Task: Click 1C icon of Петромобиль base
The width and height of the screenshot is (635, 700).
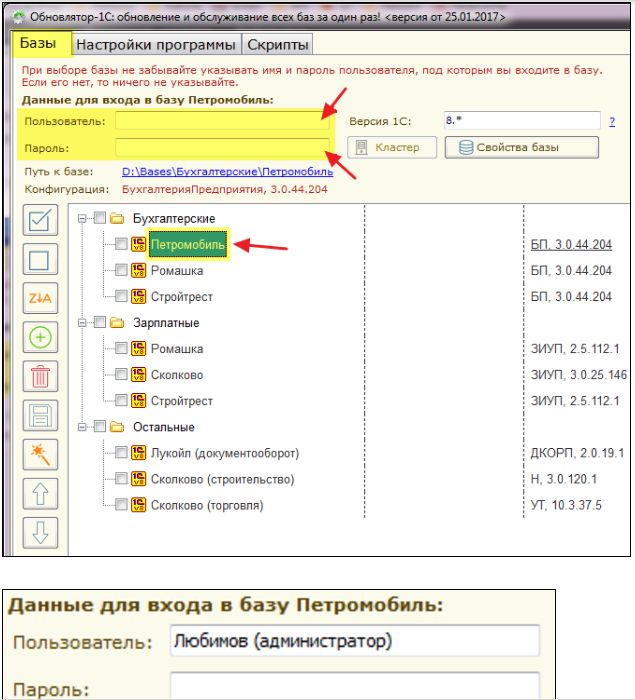Action: pyautogui.click(x=138, y=244)
